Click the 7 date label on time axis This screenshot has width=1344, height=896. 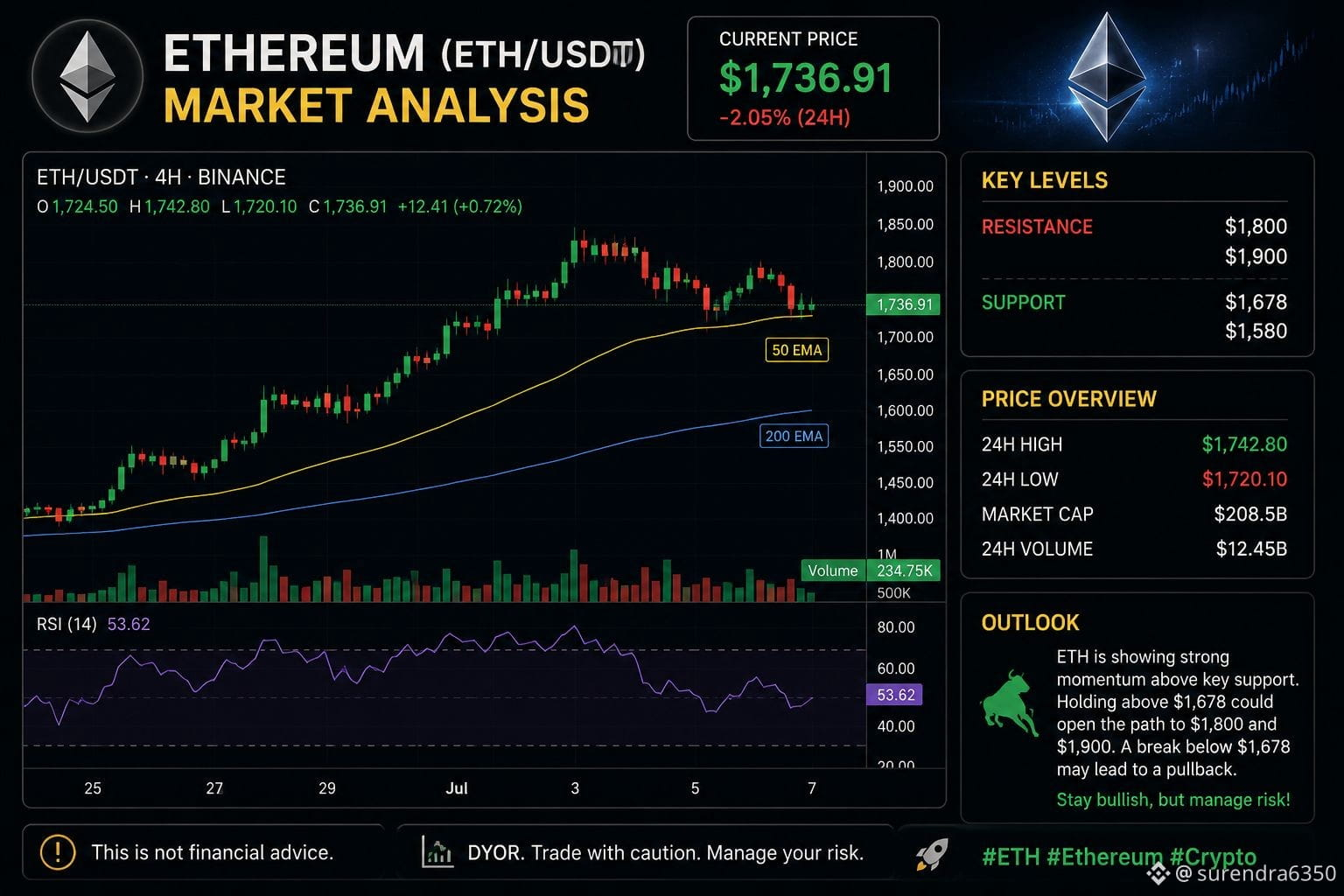[812, 788]
